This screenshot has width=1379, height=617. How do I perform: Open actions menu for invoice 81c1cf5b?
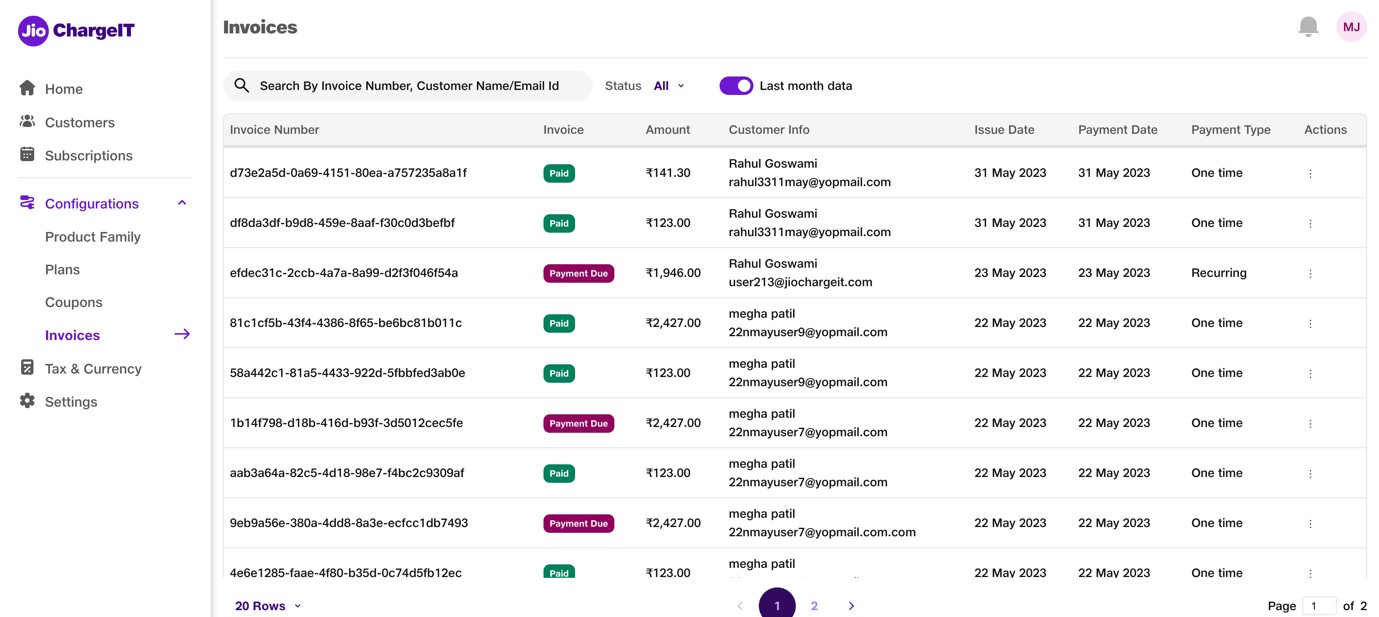click(1310, 323)
